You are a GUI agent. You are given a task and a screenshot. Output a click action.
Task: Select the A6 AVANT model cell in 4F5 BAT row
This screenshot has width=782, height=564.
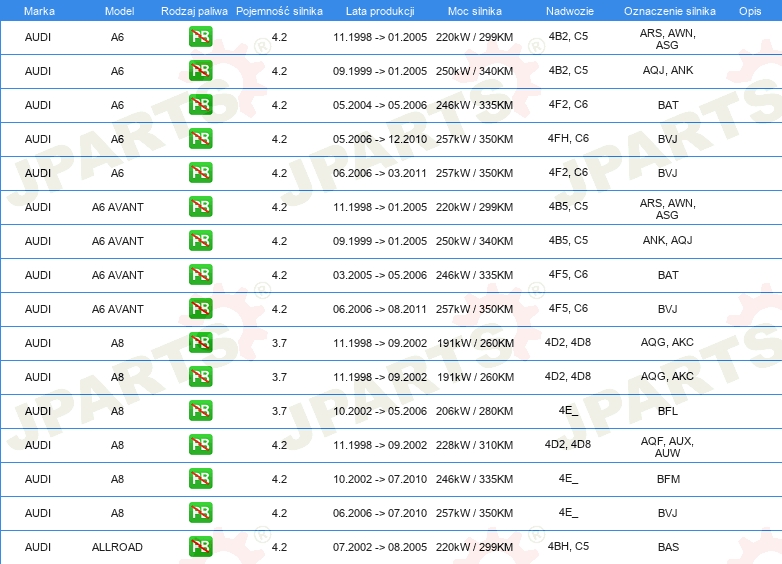coord(118,275)
